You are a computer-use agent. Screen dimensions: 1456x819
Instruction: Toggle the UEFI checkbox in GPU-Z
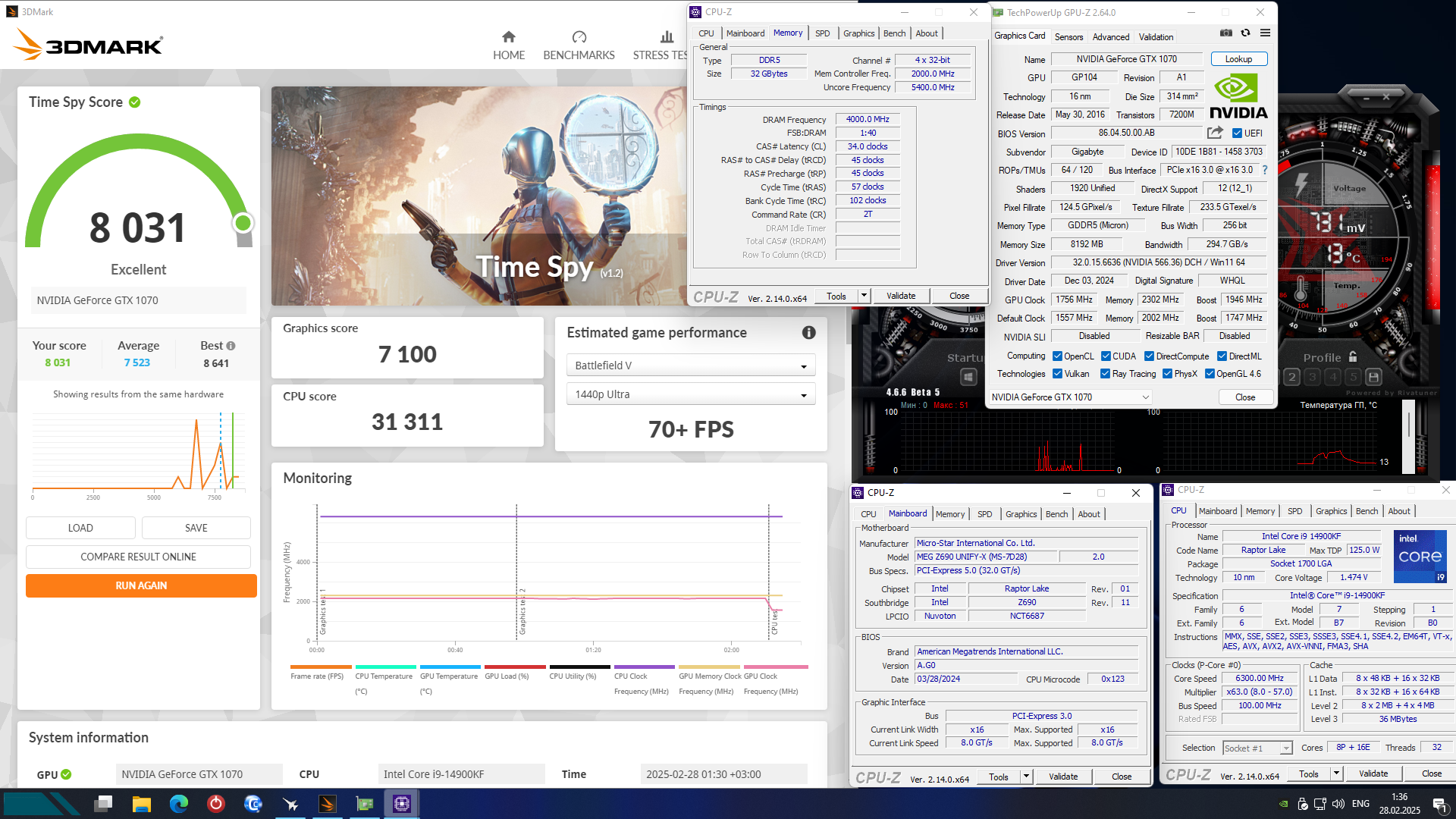1237,133
